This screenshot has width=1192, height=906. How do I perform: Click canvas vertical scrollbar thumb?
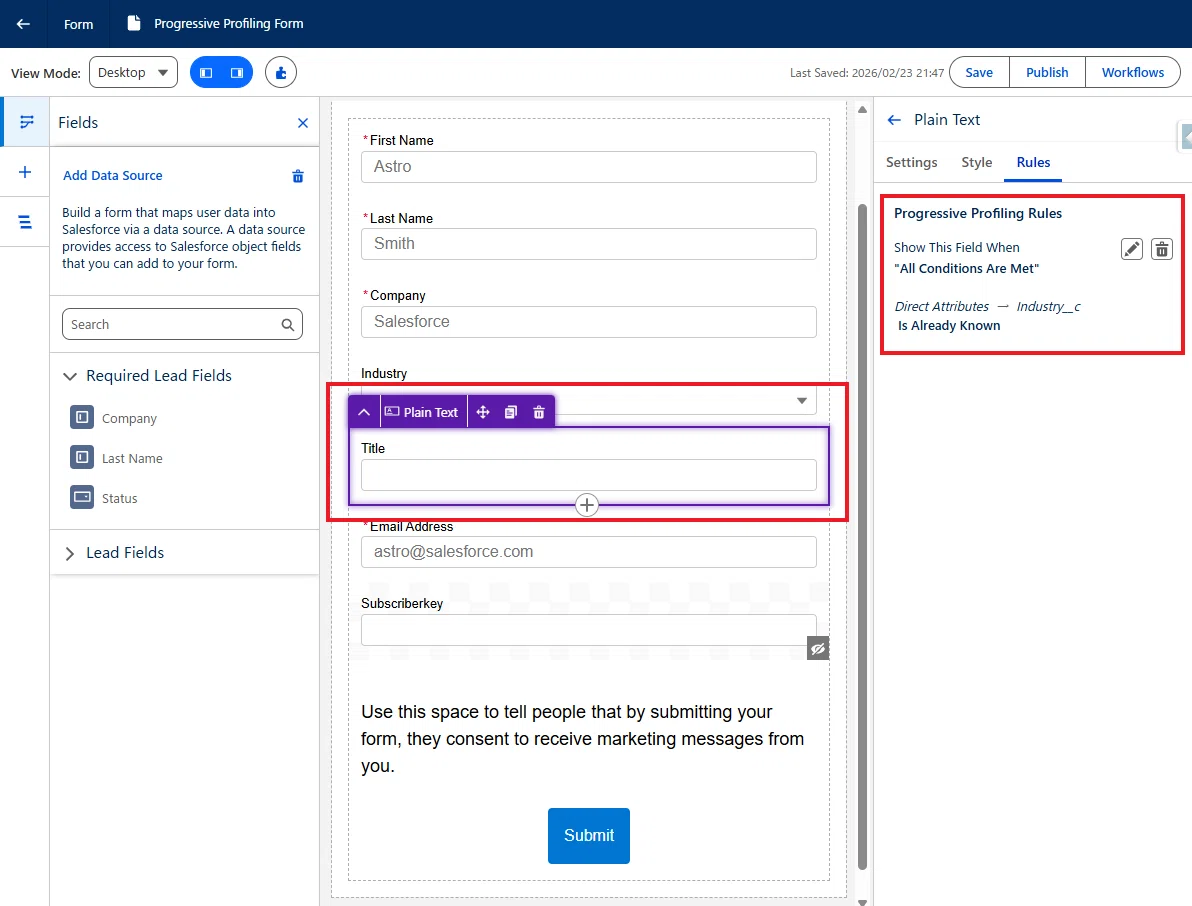click(862, 537)
